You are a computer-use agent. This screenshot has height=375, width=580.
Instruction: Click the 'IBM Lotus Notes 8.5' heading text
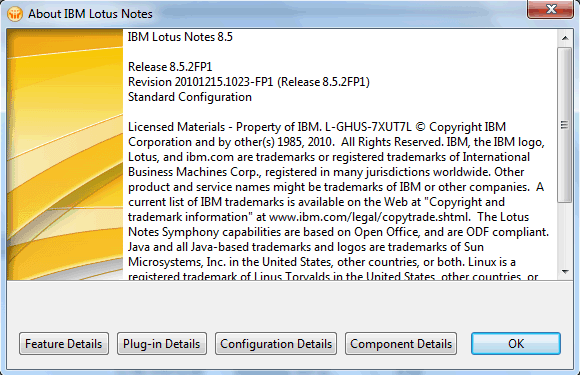pos(180,37)
